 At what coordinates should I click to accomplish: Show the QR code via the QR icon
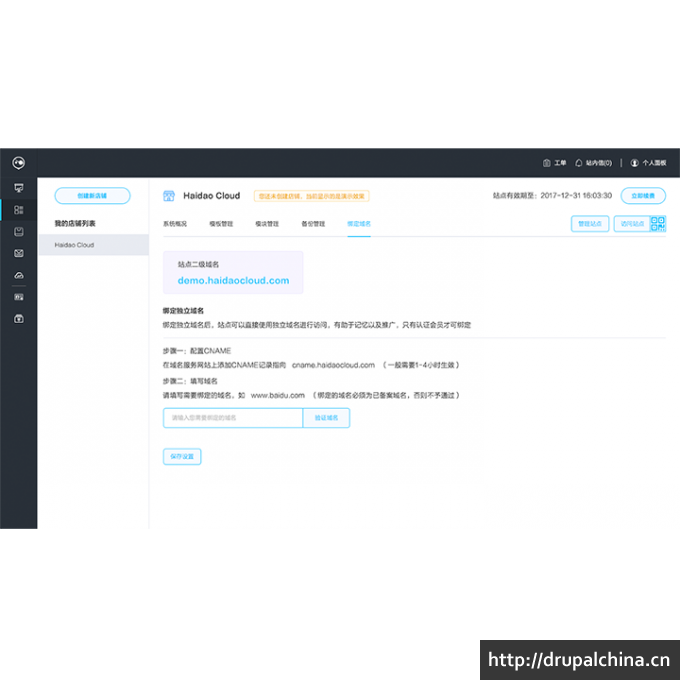658,224
